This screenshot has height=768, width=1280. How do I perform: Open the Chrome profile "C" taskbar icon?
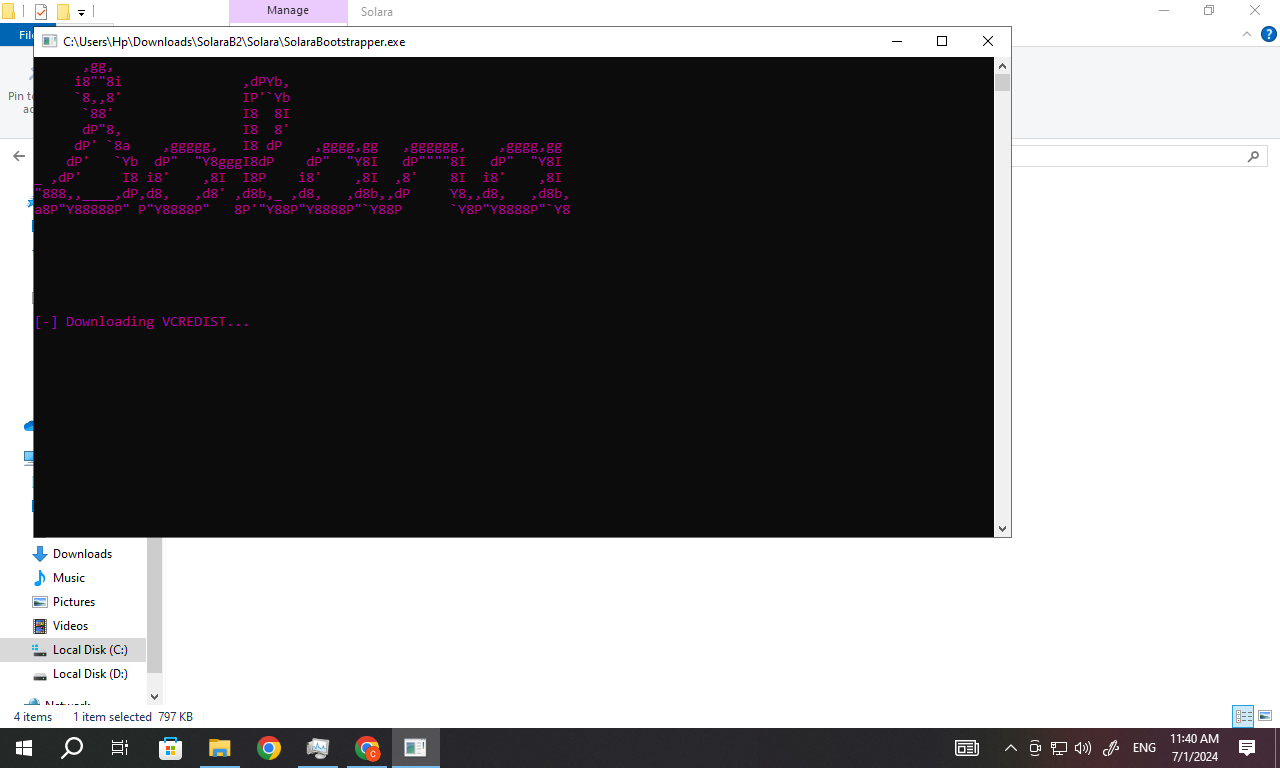(367, 748)
